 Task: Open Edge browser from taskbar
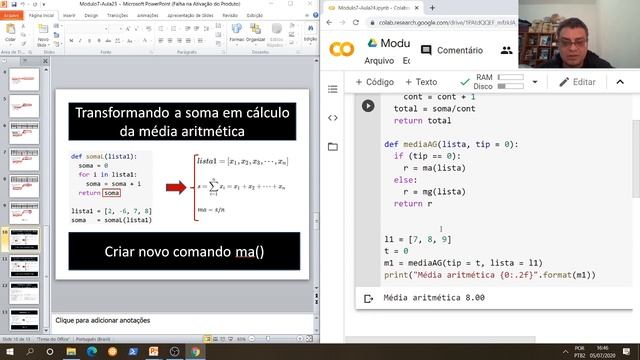[x=92, y=351]
